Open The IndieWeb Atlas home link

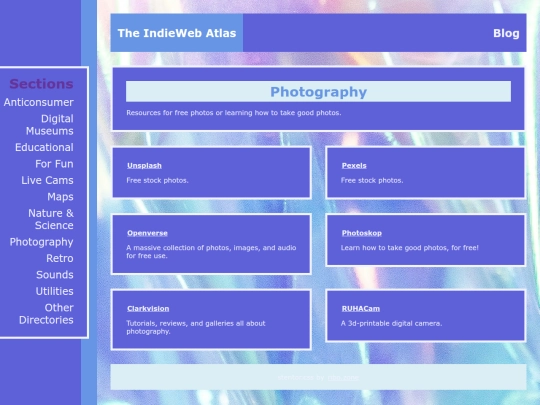click(177, 33)
